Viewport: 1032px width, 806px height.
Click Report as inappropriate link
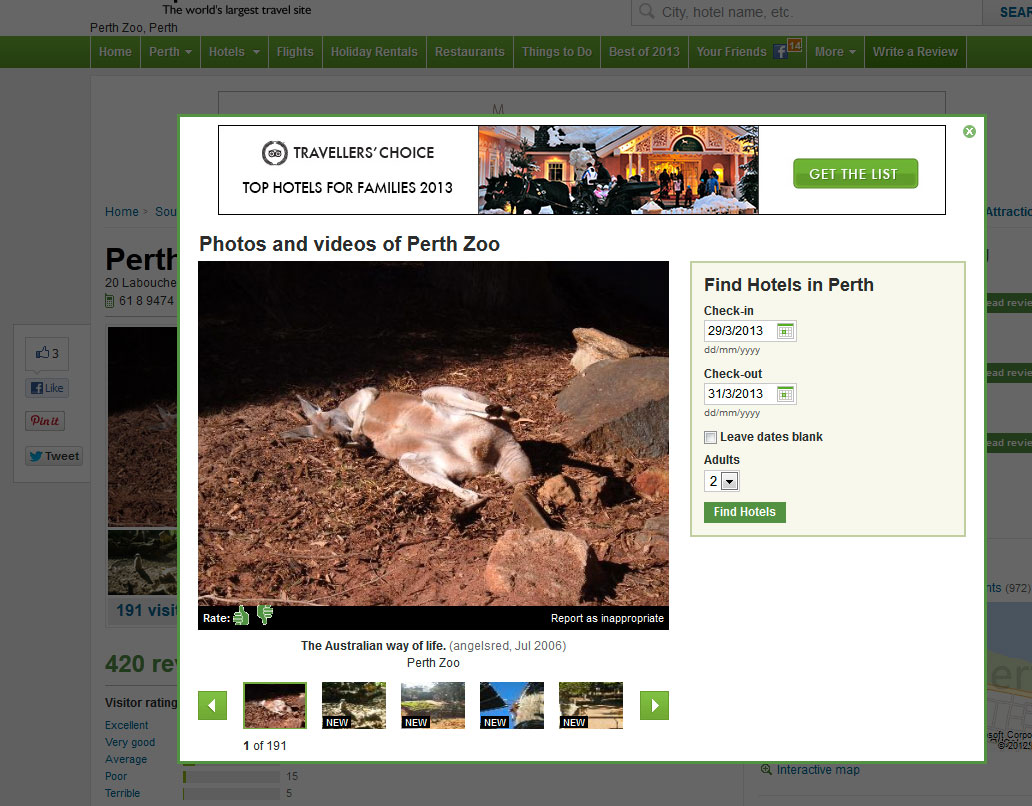click(x=607, y=618)
